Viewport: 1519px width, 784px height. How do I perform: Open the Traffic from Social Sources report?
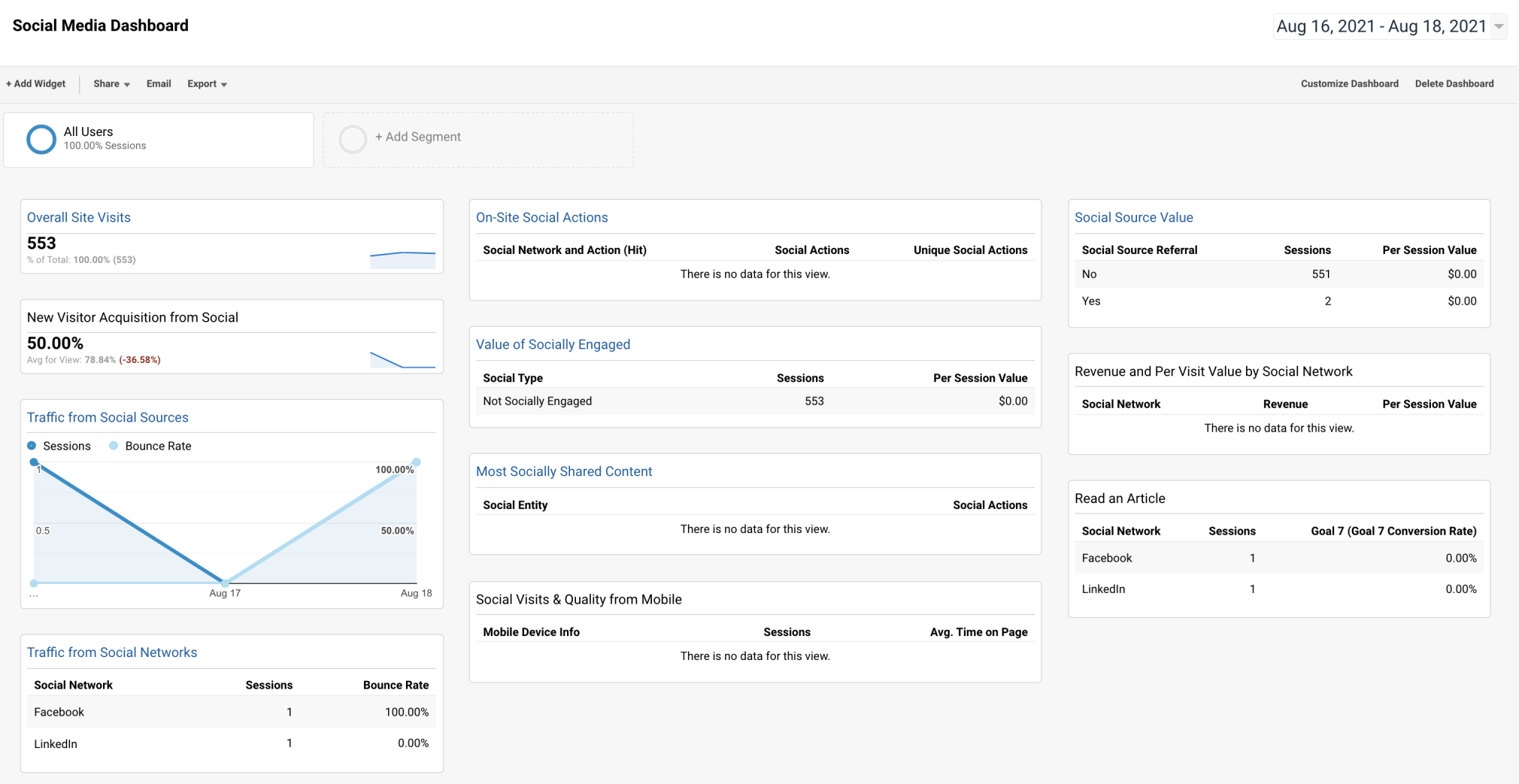[108, 417]
